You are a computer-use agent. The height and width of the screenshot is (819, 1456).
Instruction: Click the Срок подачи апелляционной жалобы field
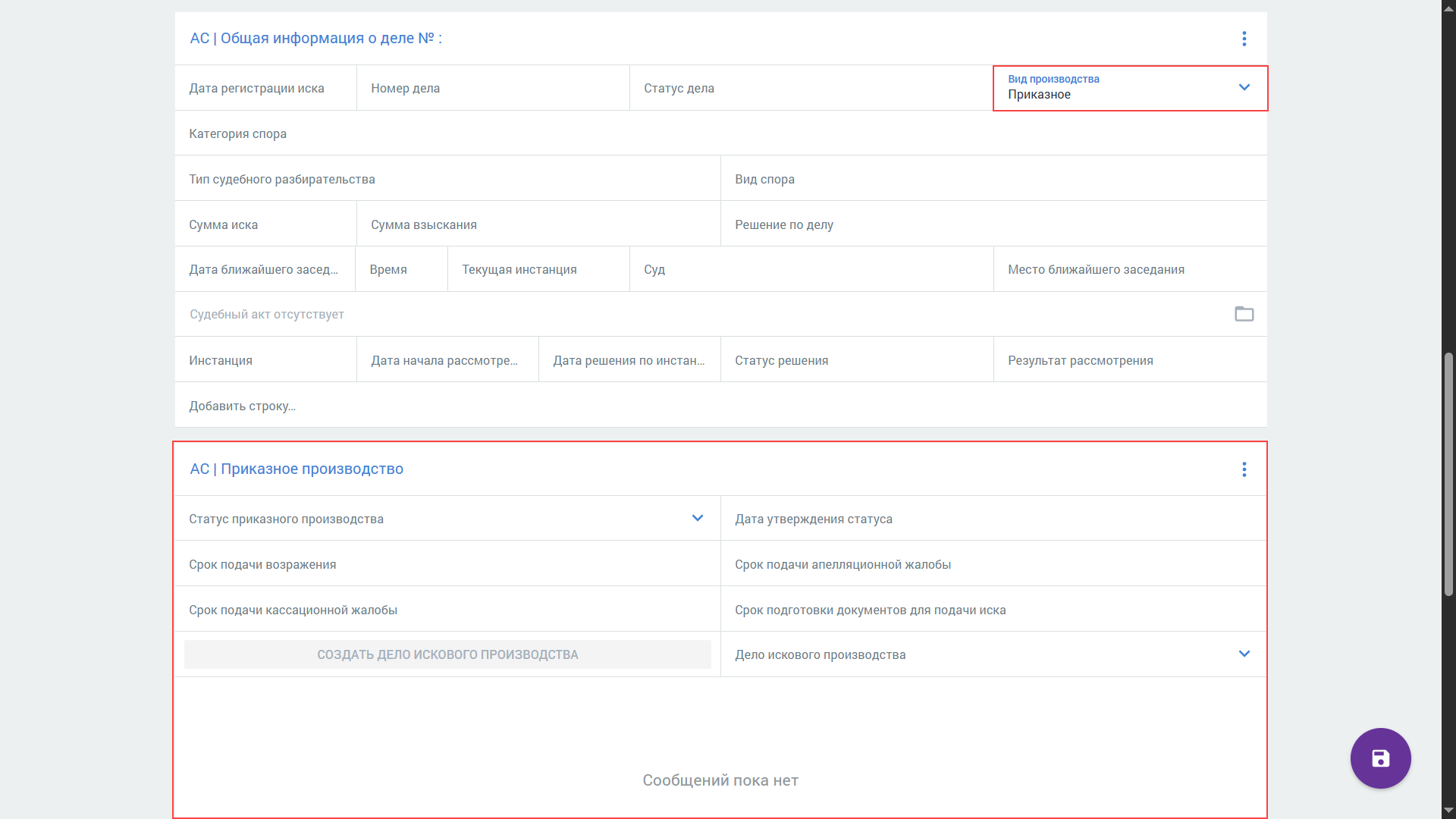[993, 564]
